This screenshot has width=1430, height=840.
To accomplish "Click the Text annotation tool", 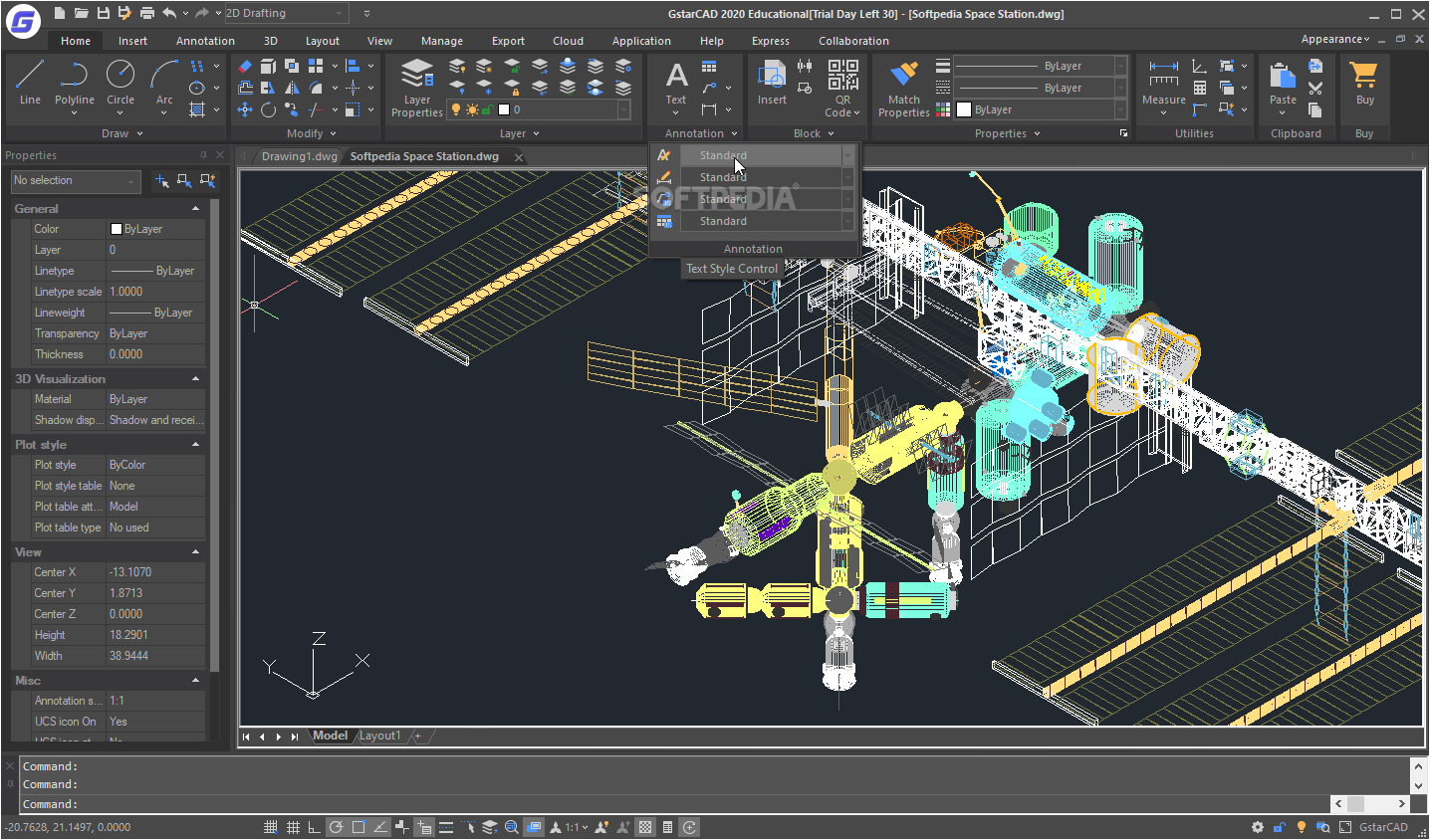I will [x=676, y=82].
